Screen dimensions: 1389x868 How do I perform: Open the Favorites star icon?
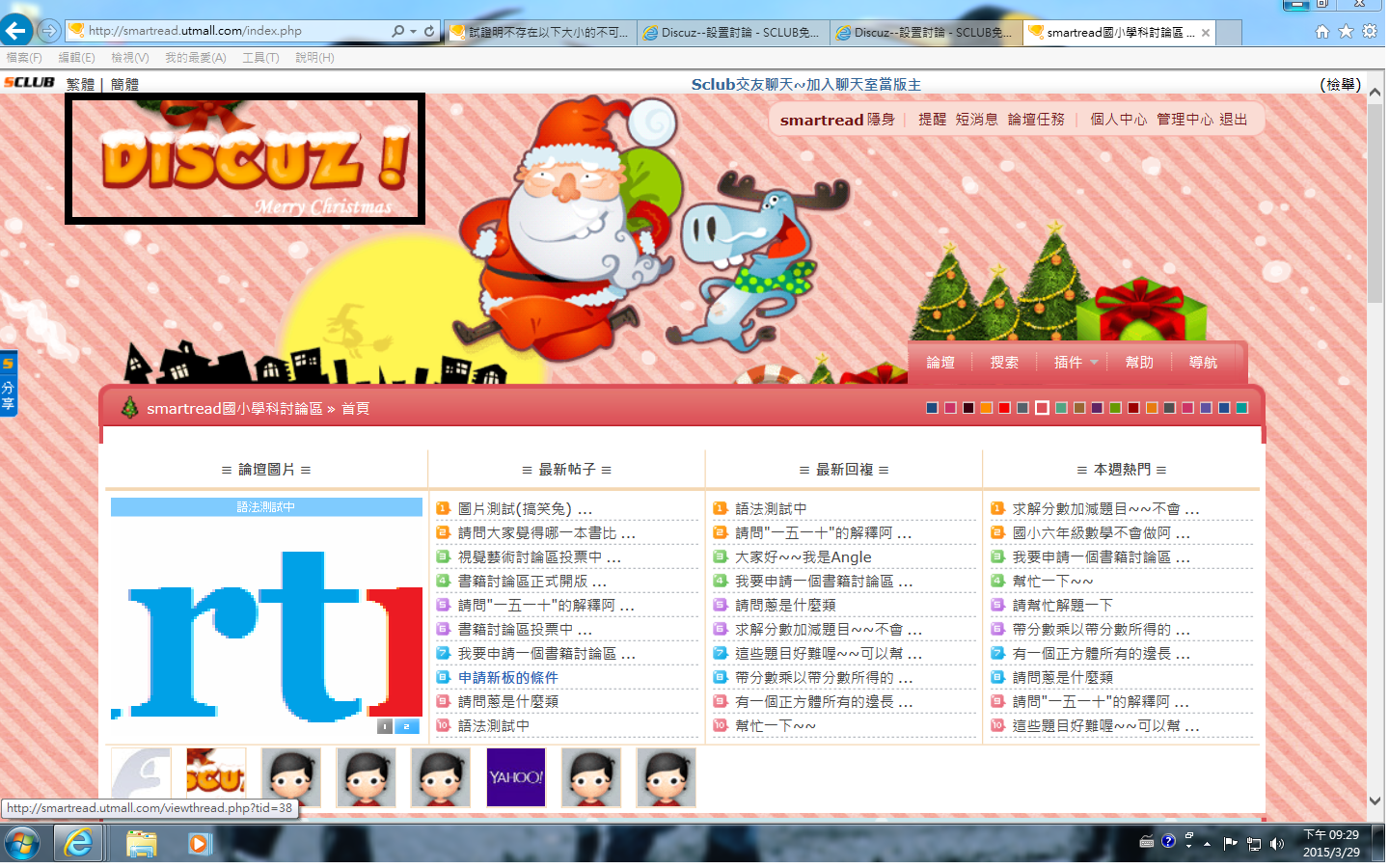click(1346, 31)
